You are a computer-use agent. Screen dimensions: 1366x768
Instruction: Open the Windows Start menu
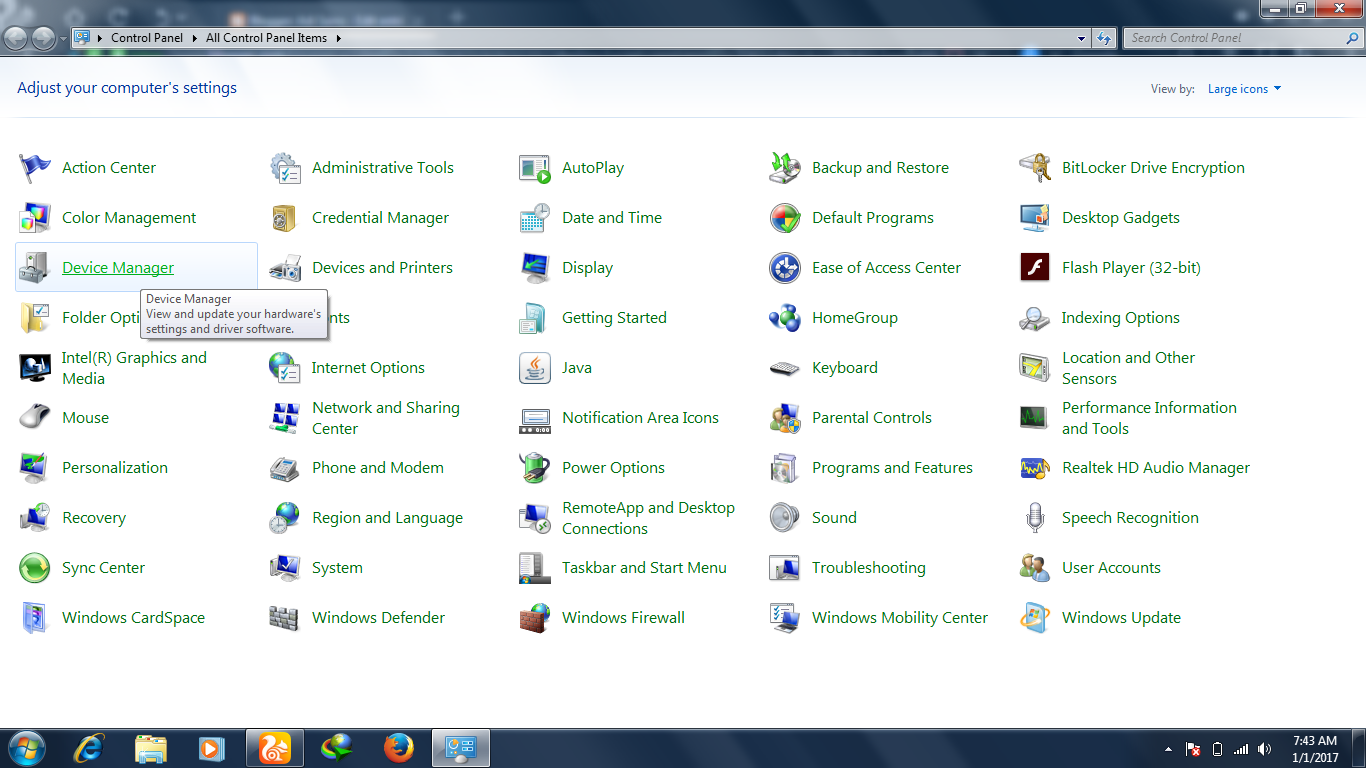26,748
